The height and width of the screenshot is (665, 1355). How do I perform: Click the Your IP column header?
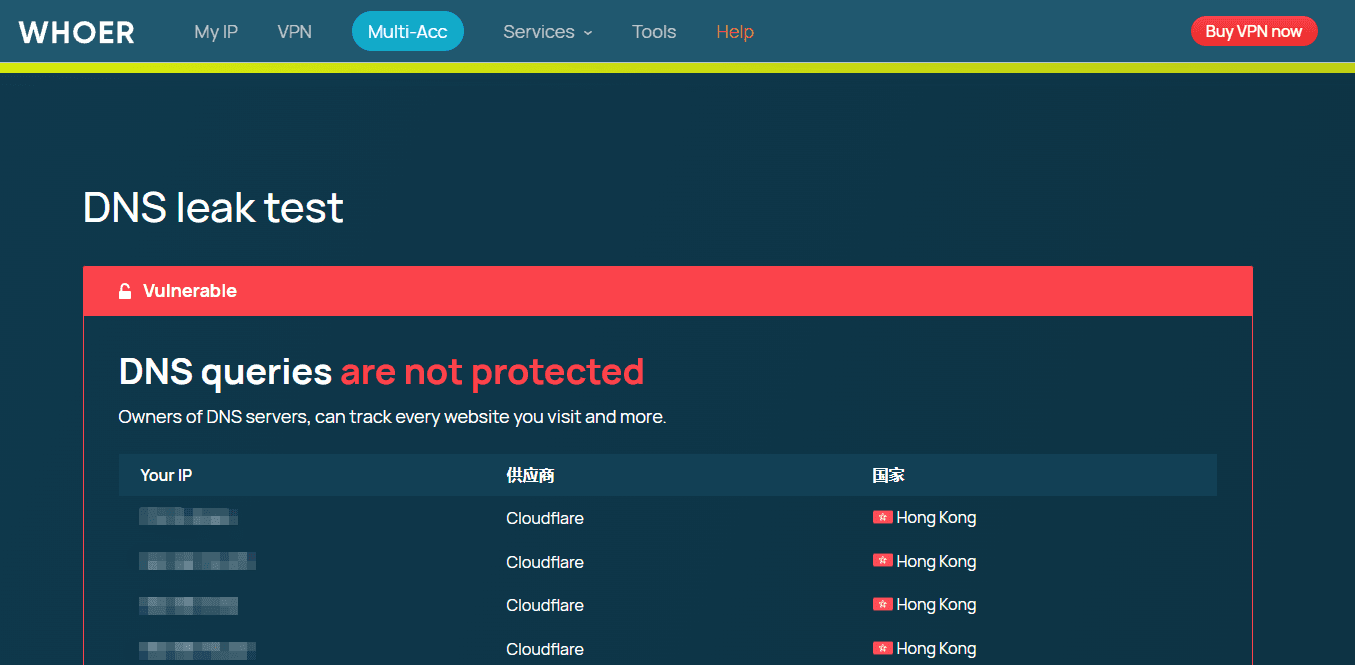pyautogui.click(x=166, y=475)
